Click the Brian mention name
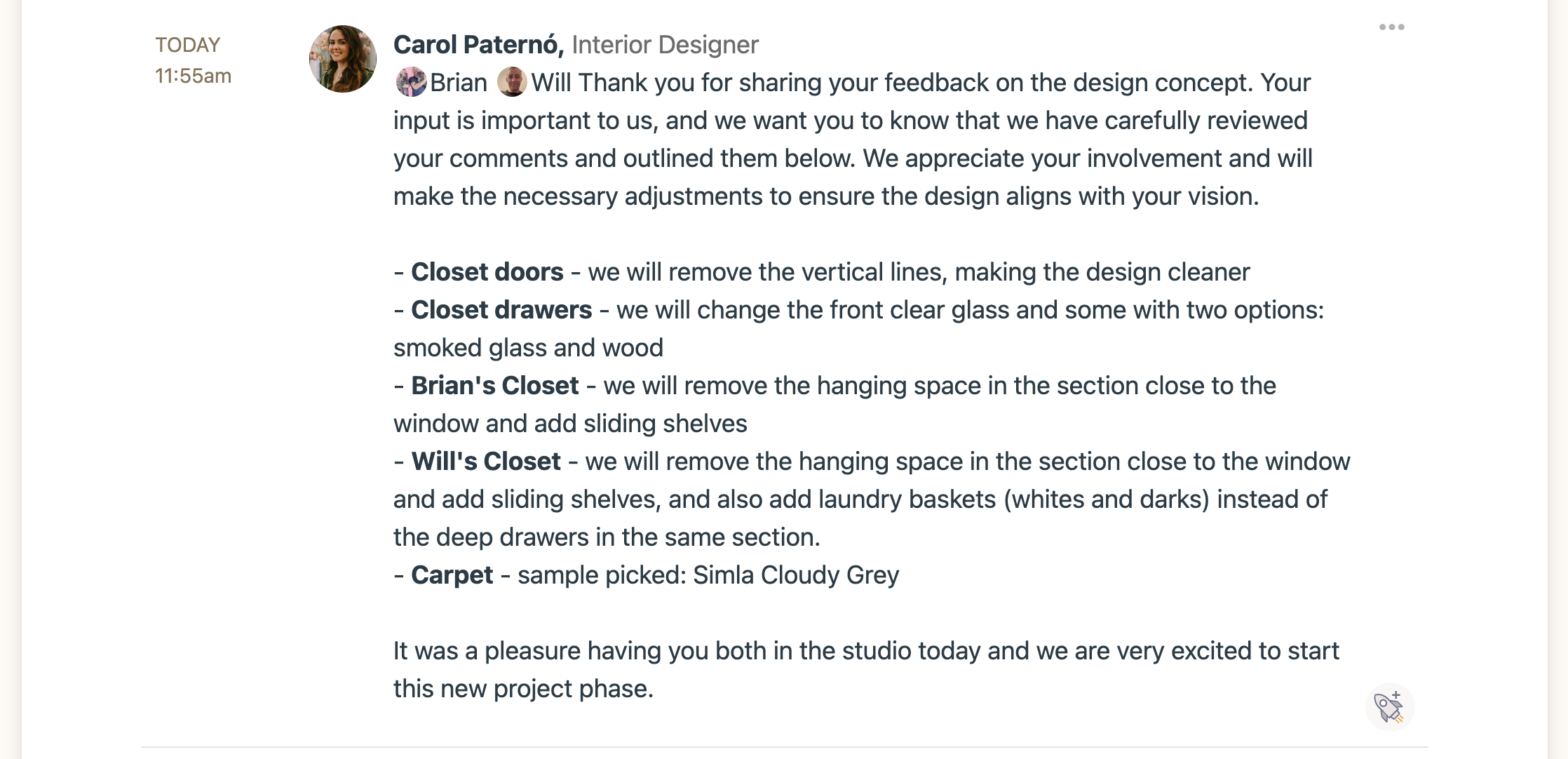 [x=459, y=83]
